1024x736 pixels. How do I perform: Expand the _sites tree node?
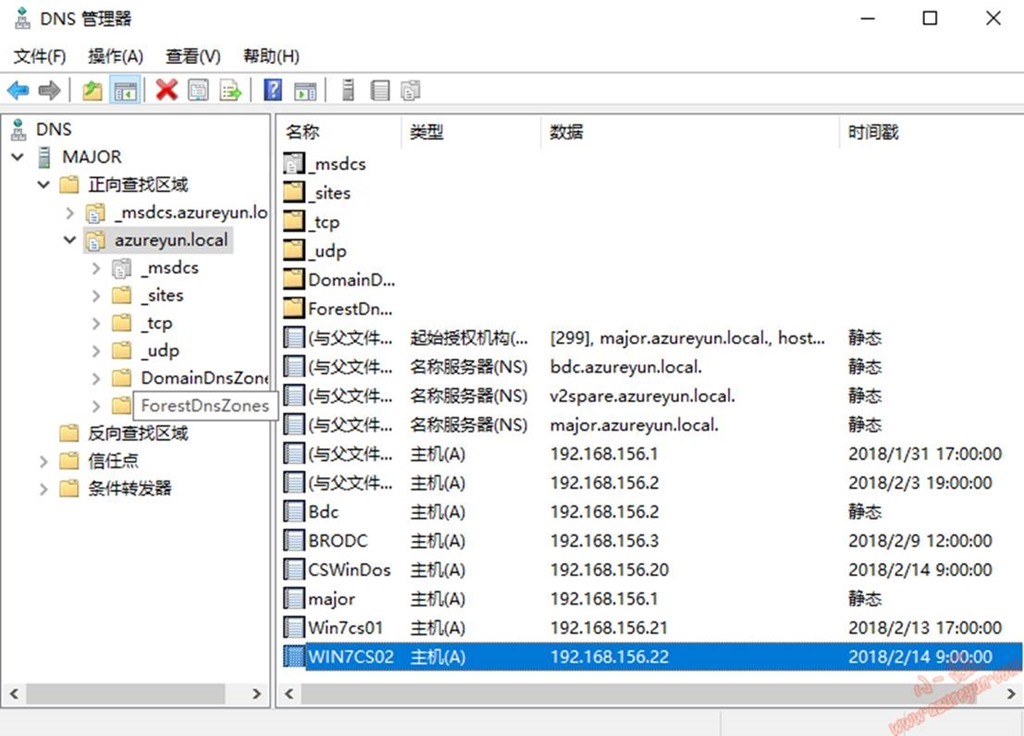[x=96, y=295]
